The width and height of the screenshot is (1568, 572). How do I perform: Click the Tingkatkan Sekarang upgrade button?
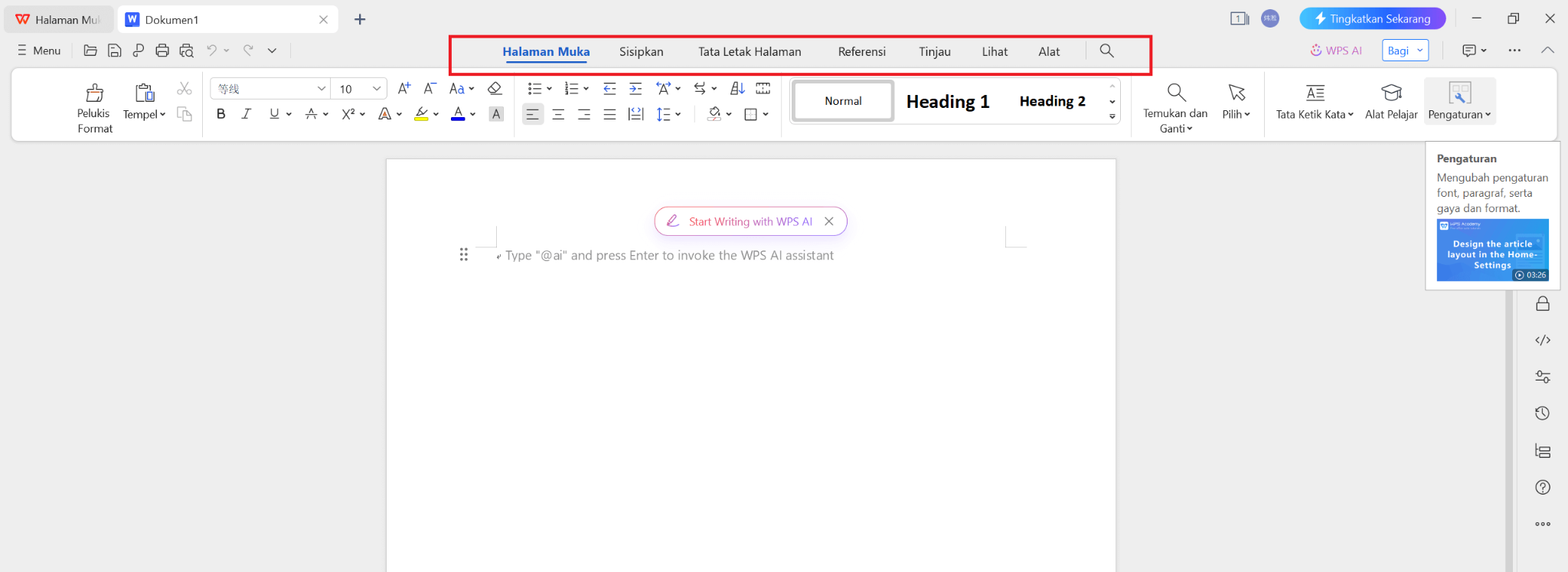tap(1371, 18)
